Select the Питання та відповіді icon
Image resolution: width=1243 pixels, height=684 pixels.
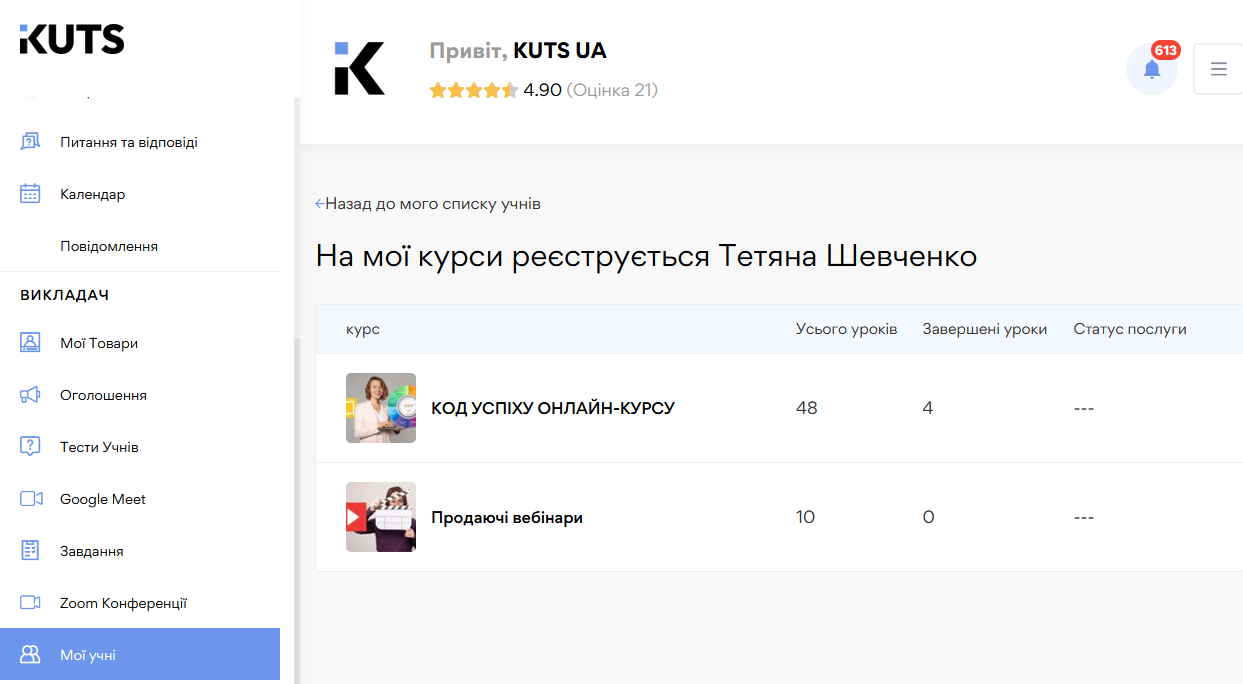(30, 141)
